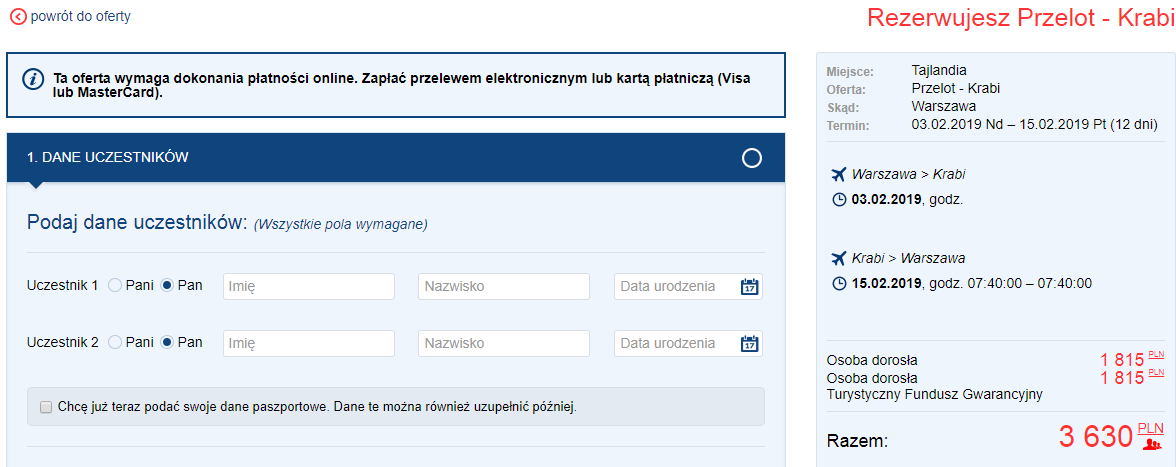Open calendar icon for Uczestnik 2 birth date
This screenshot has height=467, width=1176.
pos(750,344)
